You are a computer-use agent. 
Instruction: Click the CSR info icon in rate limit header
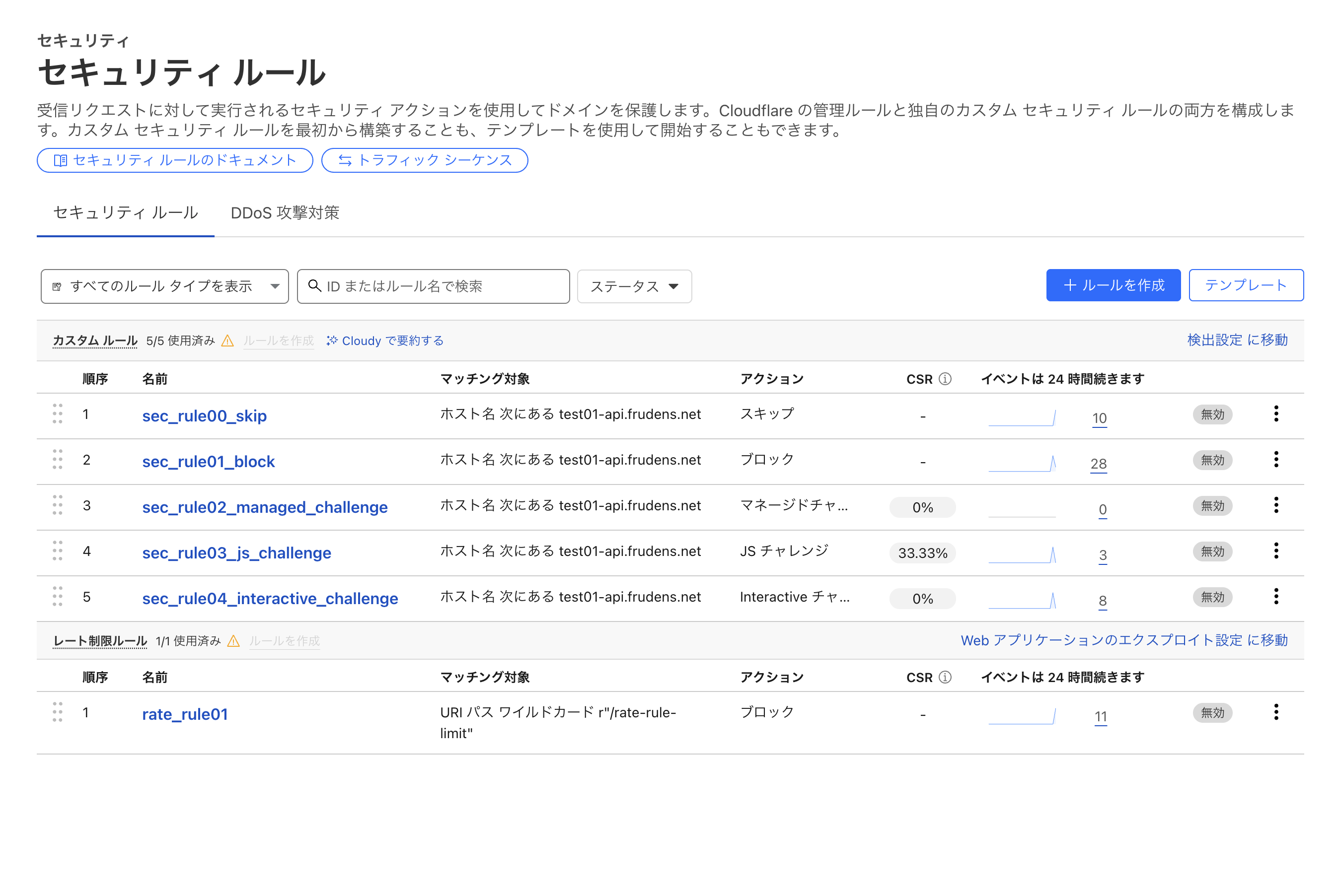[945, 677]
